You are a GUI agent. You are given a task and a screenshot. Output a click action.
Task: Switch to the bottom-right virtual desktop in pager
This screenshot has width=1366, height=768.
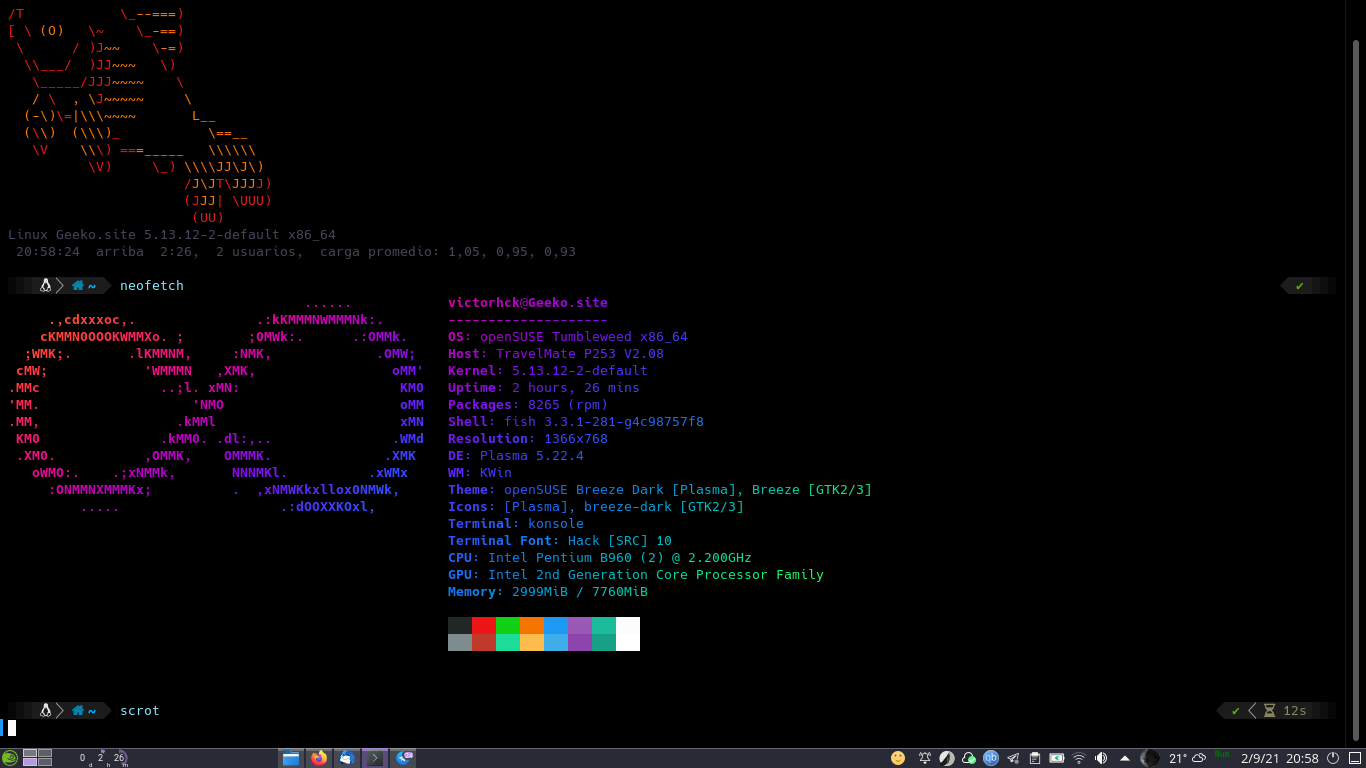(x=45, y=762)
